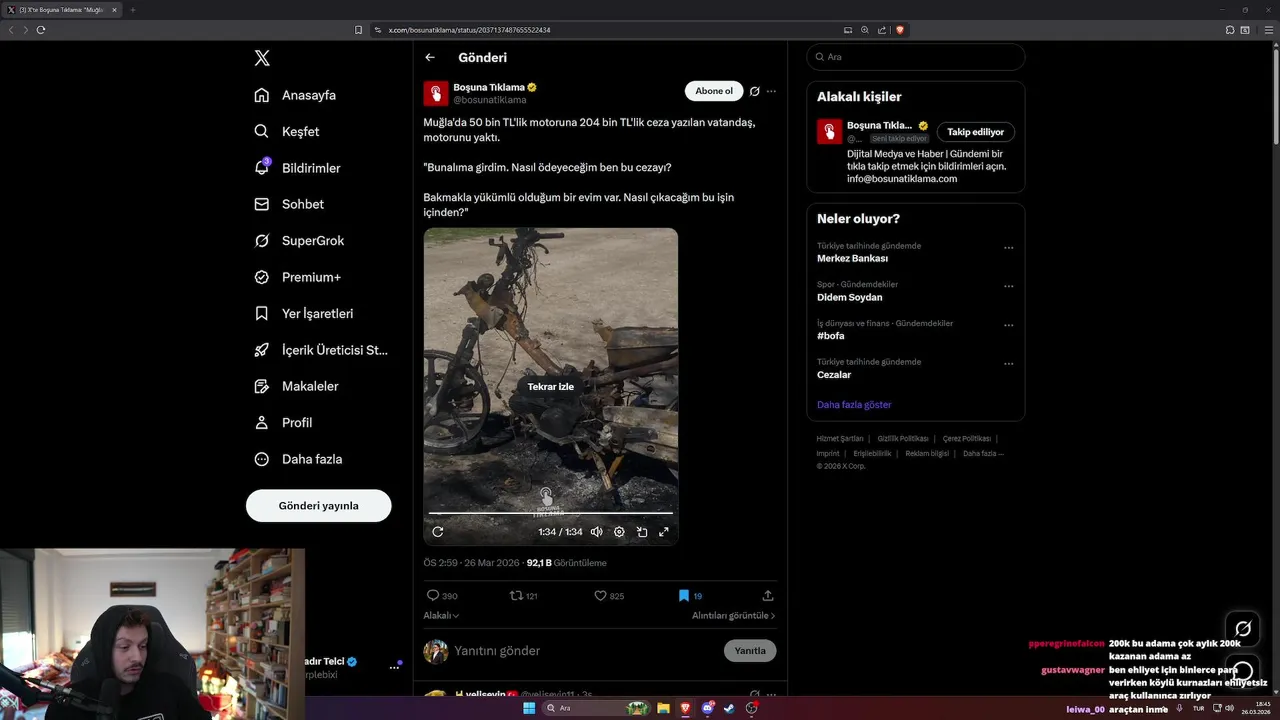Open Yer İşaretleri bookmarks

pos(304,313)
